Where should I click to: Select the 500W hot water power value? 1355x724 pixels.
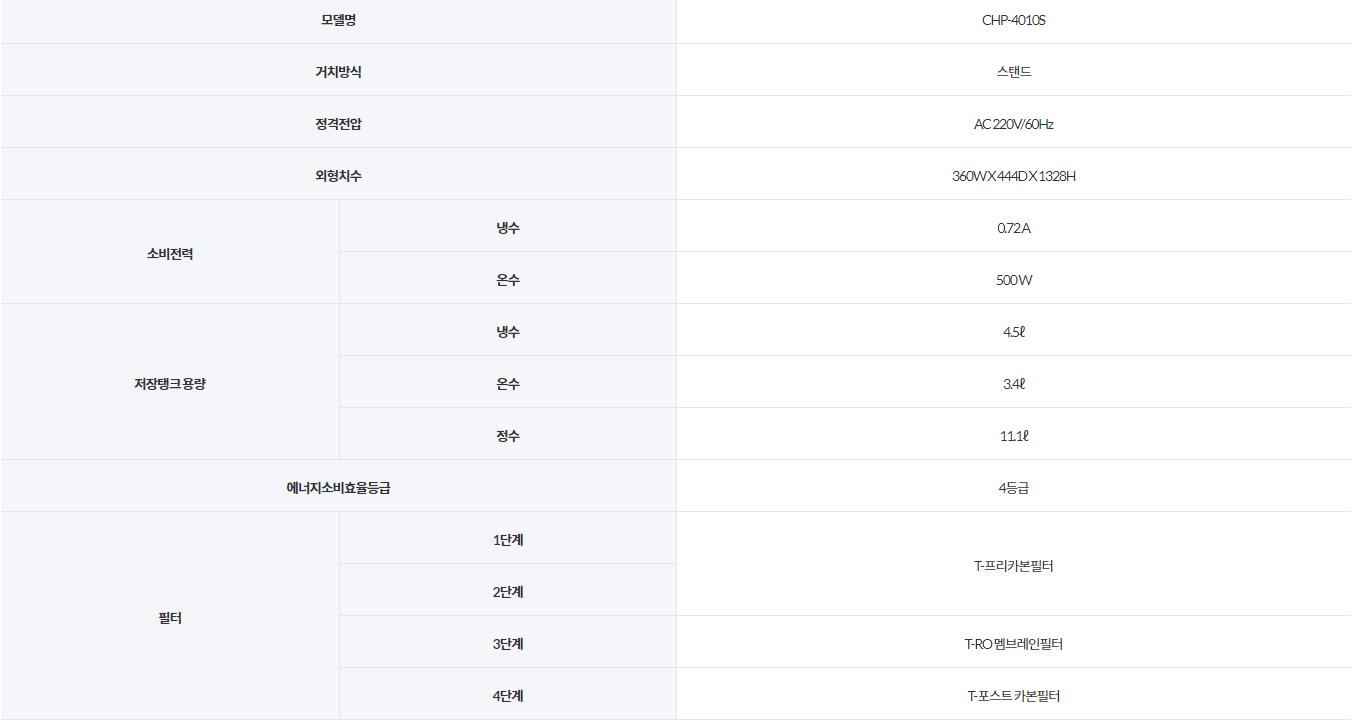click(x=1013, y=280)
